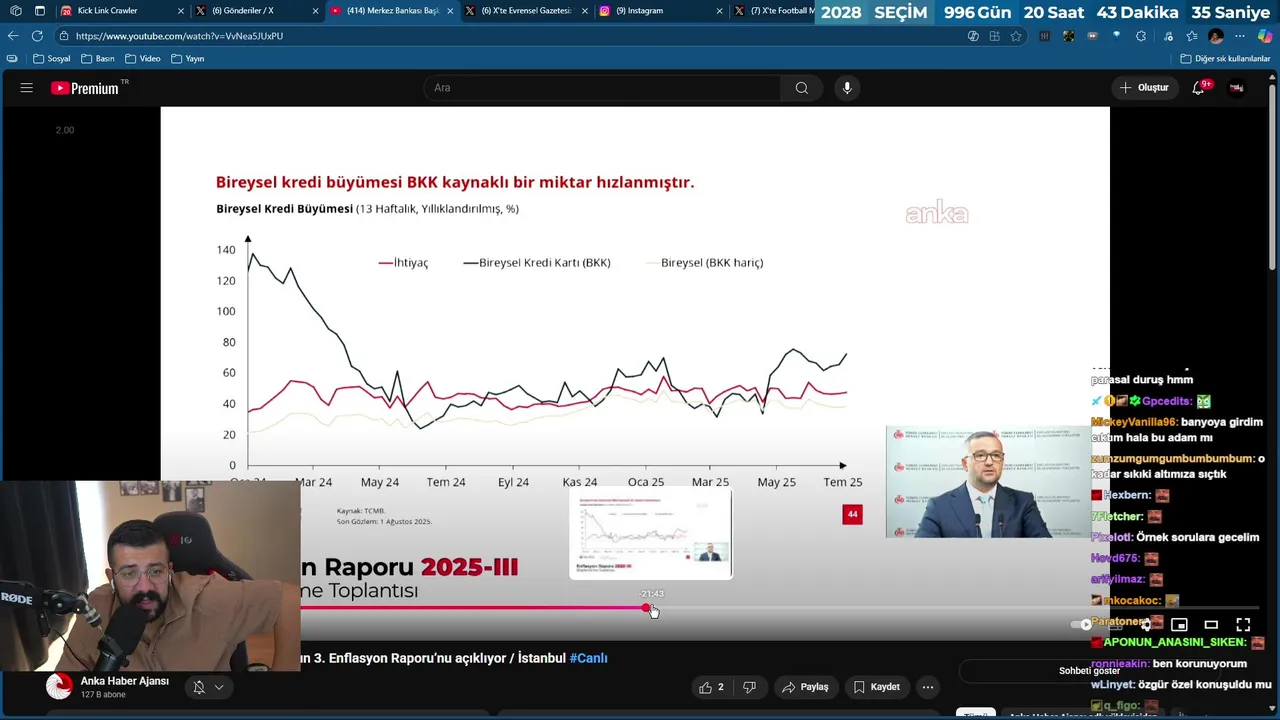Open Yayın bookmarks folder
The image size is (1280, 720).
(x=188, y=59)
